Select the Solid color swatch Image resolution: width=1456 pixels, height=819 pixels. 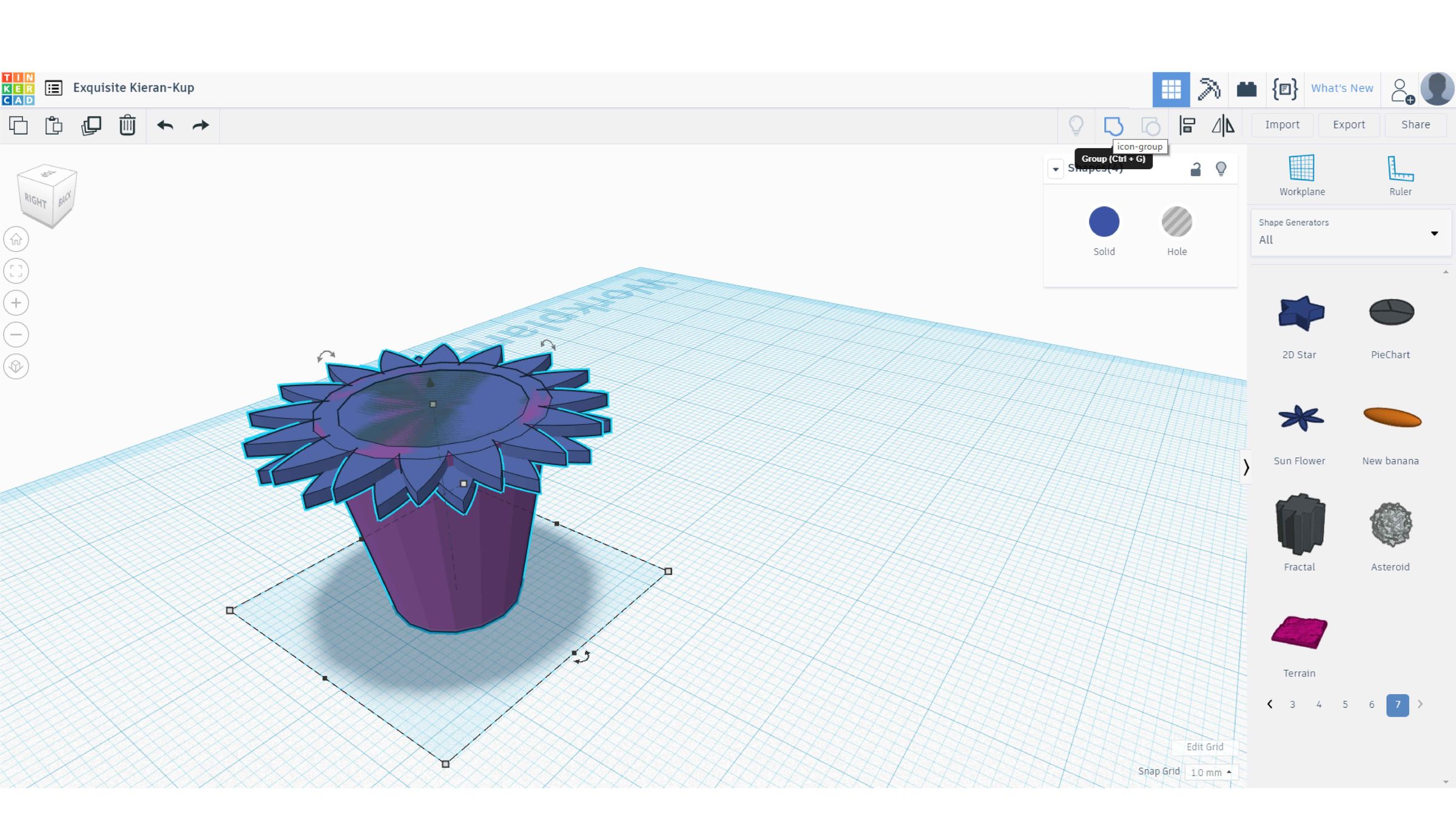[x=1104, y=221]
